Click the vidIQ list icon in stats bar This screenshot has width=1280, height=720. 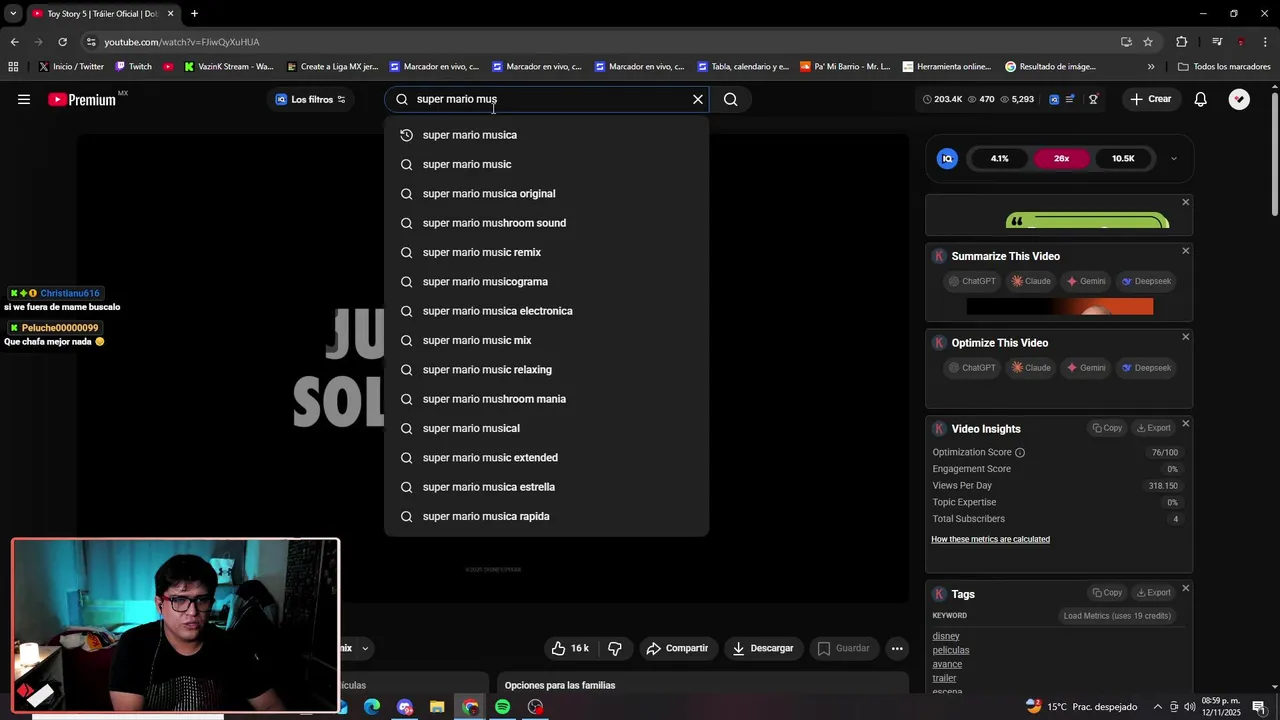click(1070, 99)
